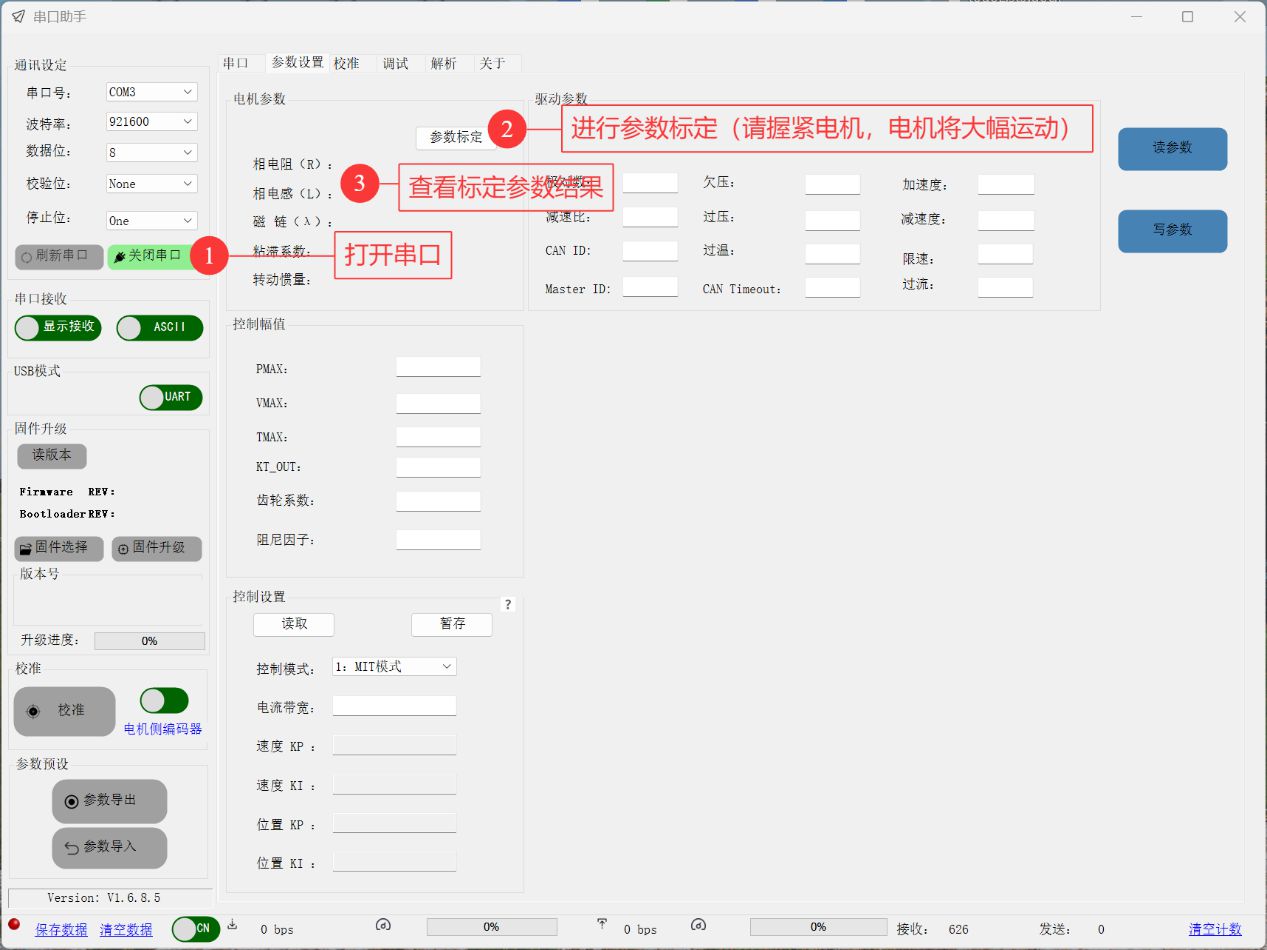1267x950 pixels.
Task: Click the 关闭串口 close port button
Action: (148, 256)
